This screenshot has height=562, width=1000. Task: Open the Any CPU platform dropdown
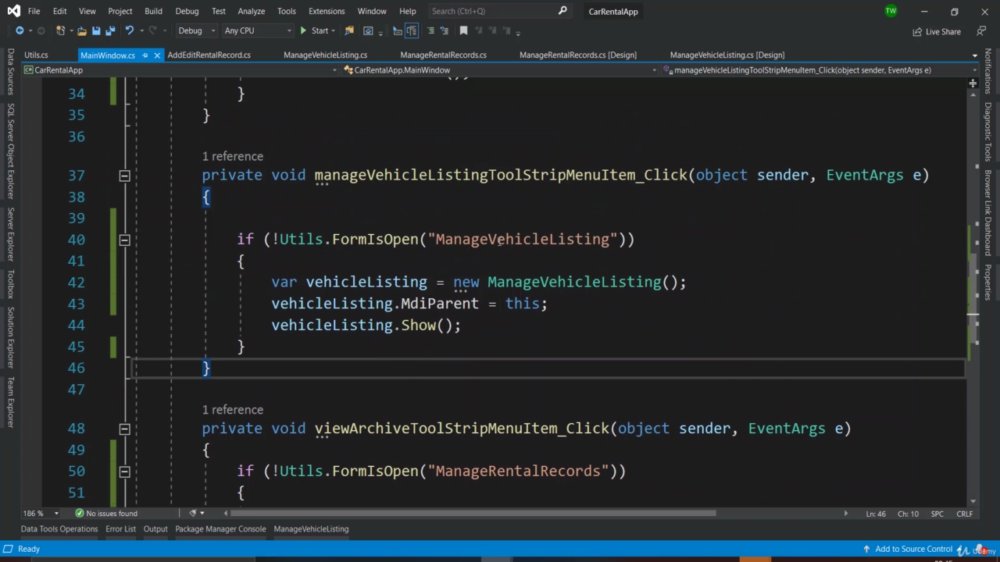tap(258, 31)
